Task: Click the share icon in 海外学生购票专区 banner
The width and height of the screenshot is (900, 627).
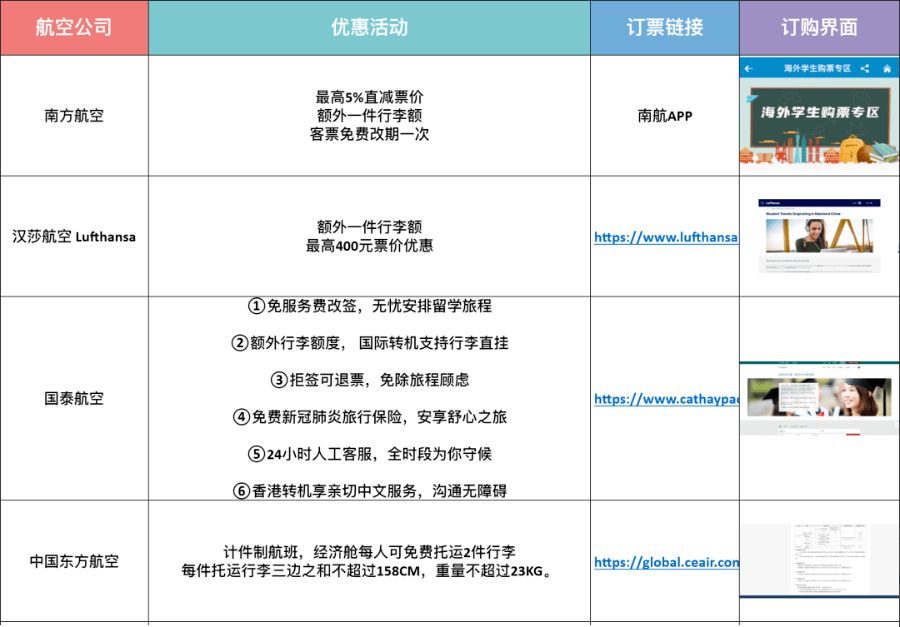Action: [865, 69]
